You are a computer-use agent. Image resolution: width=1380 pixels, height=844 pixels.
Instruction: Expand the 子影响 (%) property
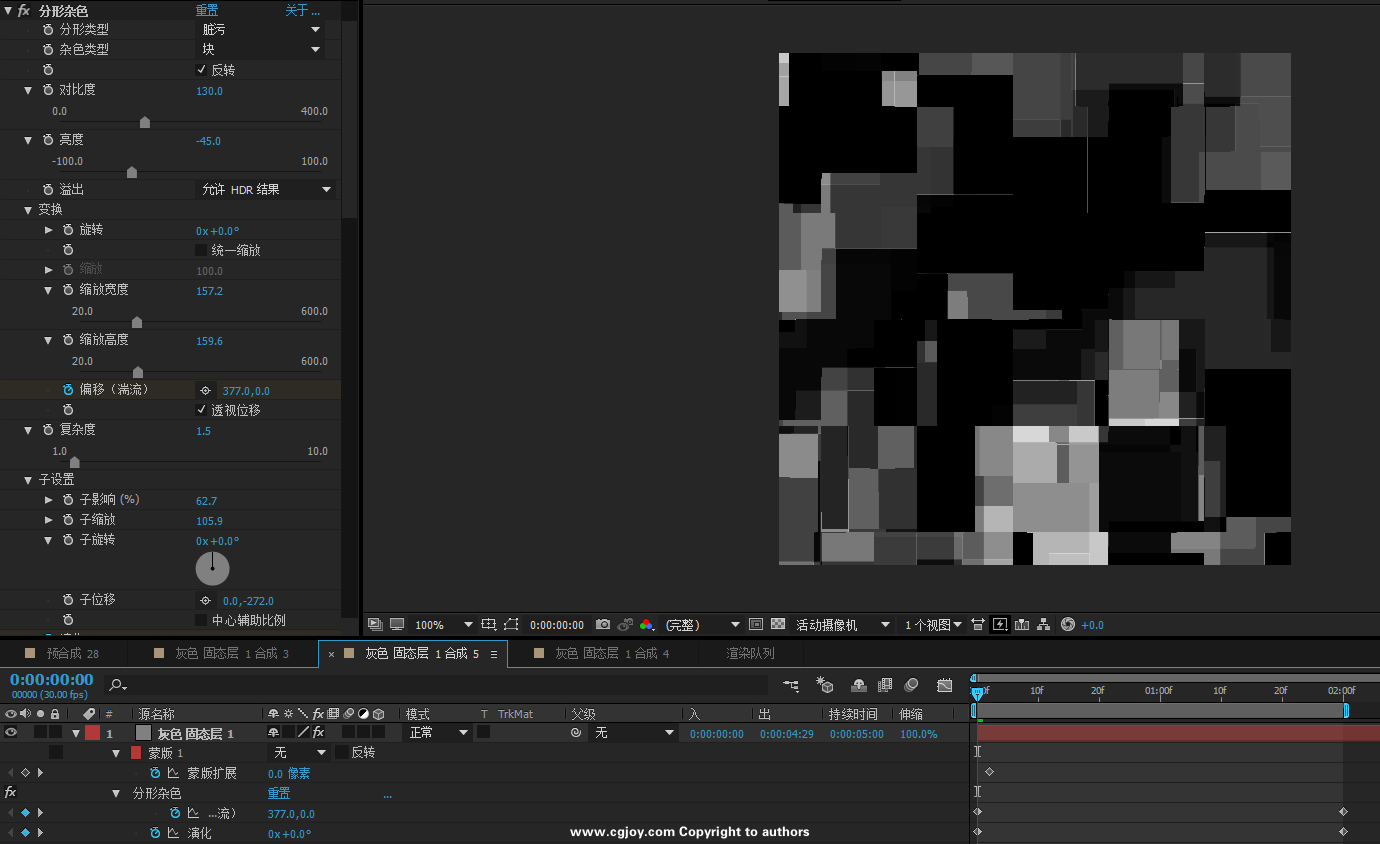(x=48, y=500)
